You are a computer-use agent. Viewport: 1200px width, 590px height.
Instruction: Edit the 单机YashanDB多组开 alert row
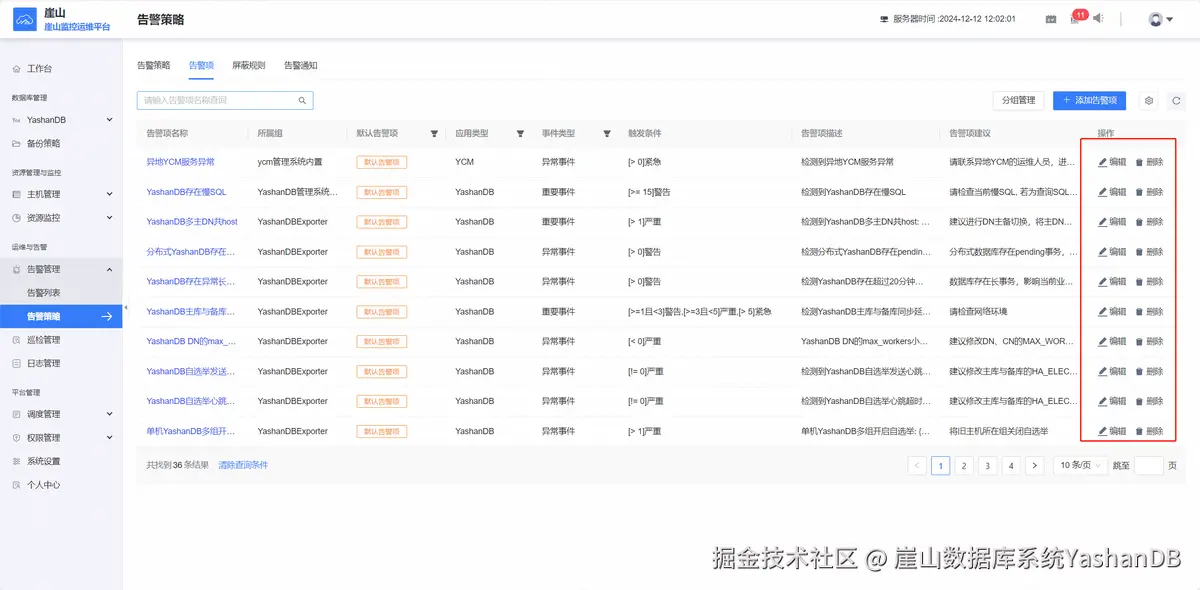(1111, 432)
